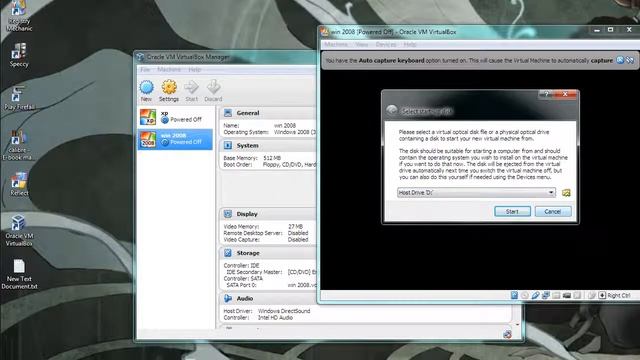640x360 pixels.
Task: Click the mouse integration status bar icon
Action: tap(591, 295)
